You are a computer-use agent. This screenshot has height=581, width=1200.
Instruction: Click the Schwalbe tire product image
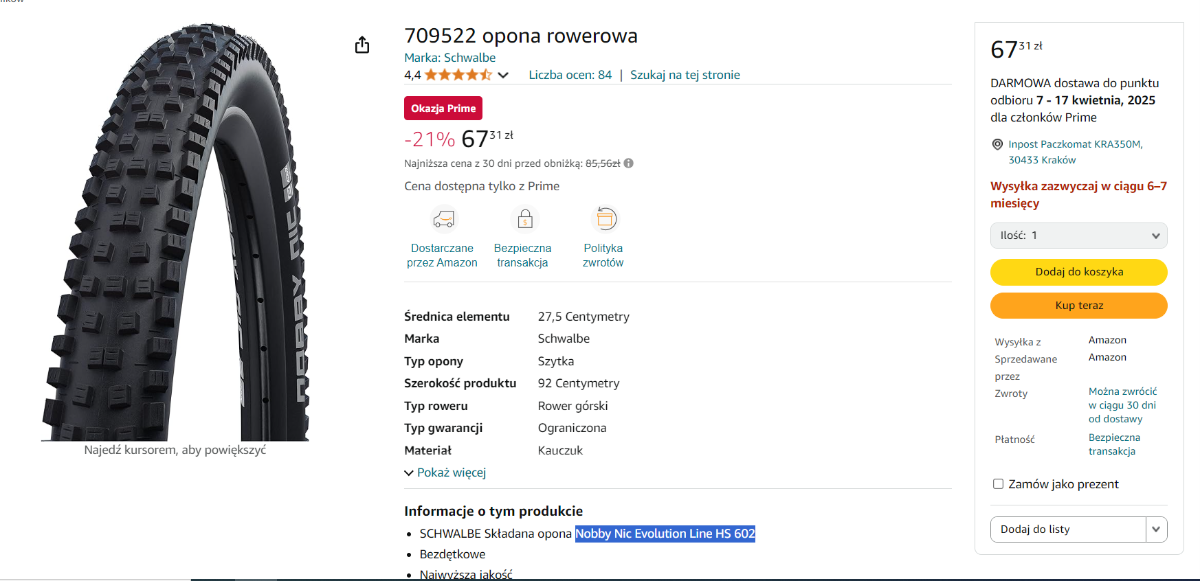coord(175,231)
